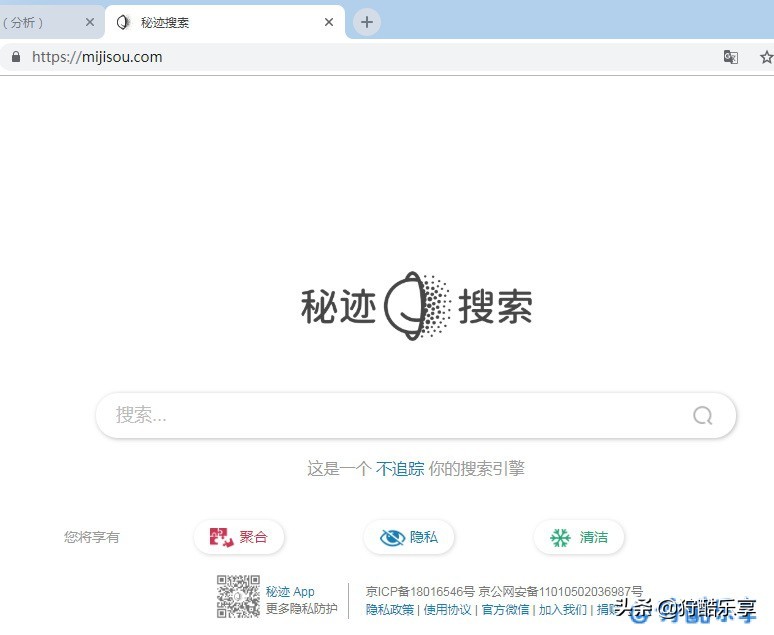Close the 秘迹搜索 tab
This screenshot has width=774, height=635.
click(329, 22)
